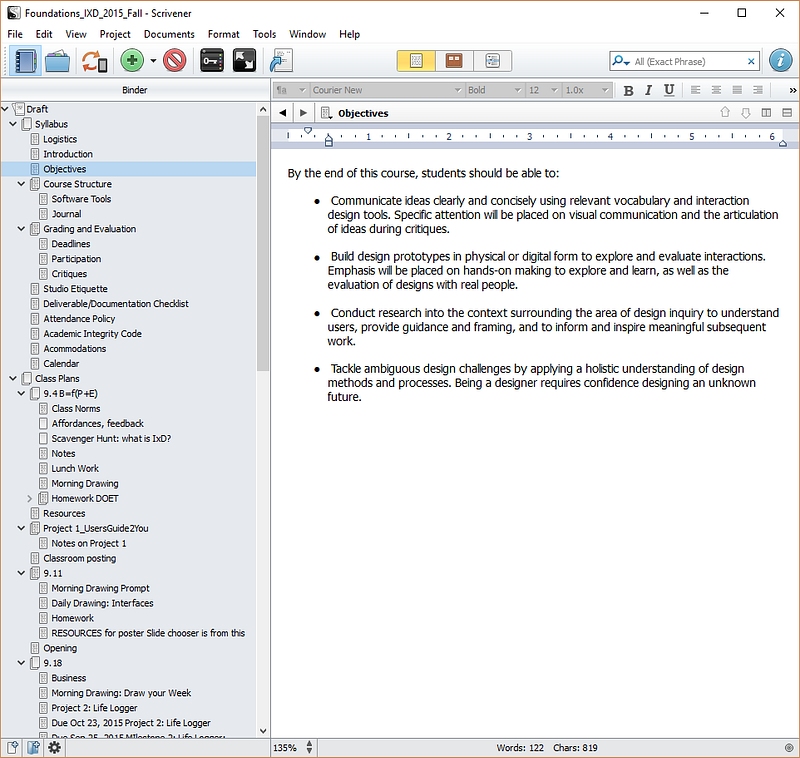Screen dimensions: 800x758
Task: Clear the search field with X
Action: (x=751, y=62)
